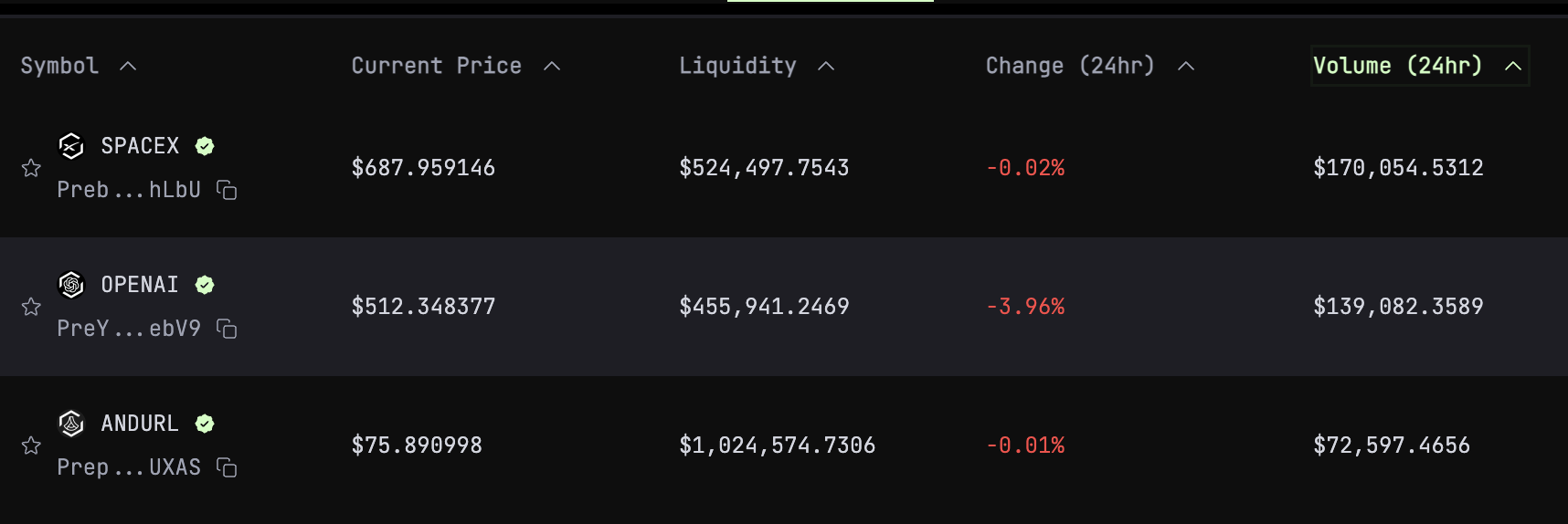Click the ANDURL token logo icon
The width and height of the screenshot is (1568, 524).
click(x=71, y=424)
